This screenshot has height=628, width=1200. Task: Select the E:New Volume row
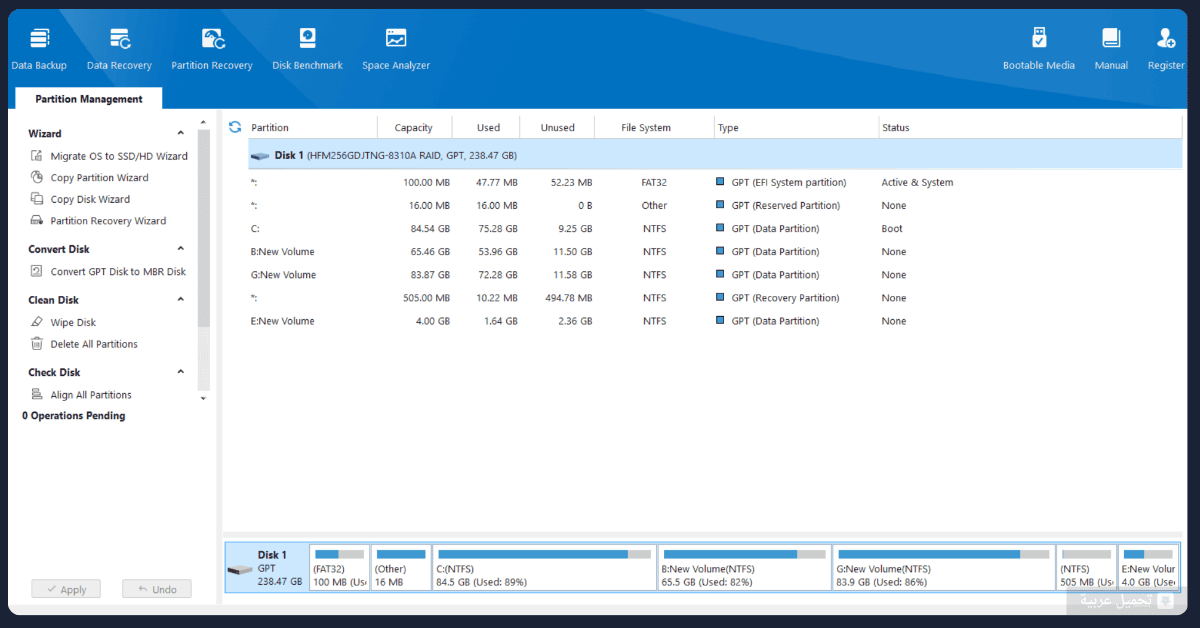[715, 321]
